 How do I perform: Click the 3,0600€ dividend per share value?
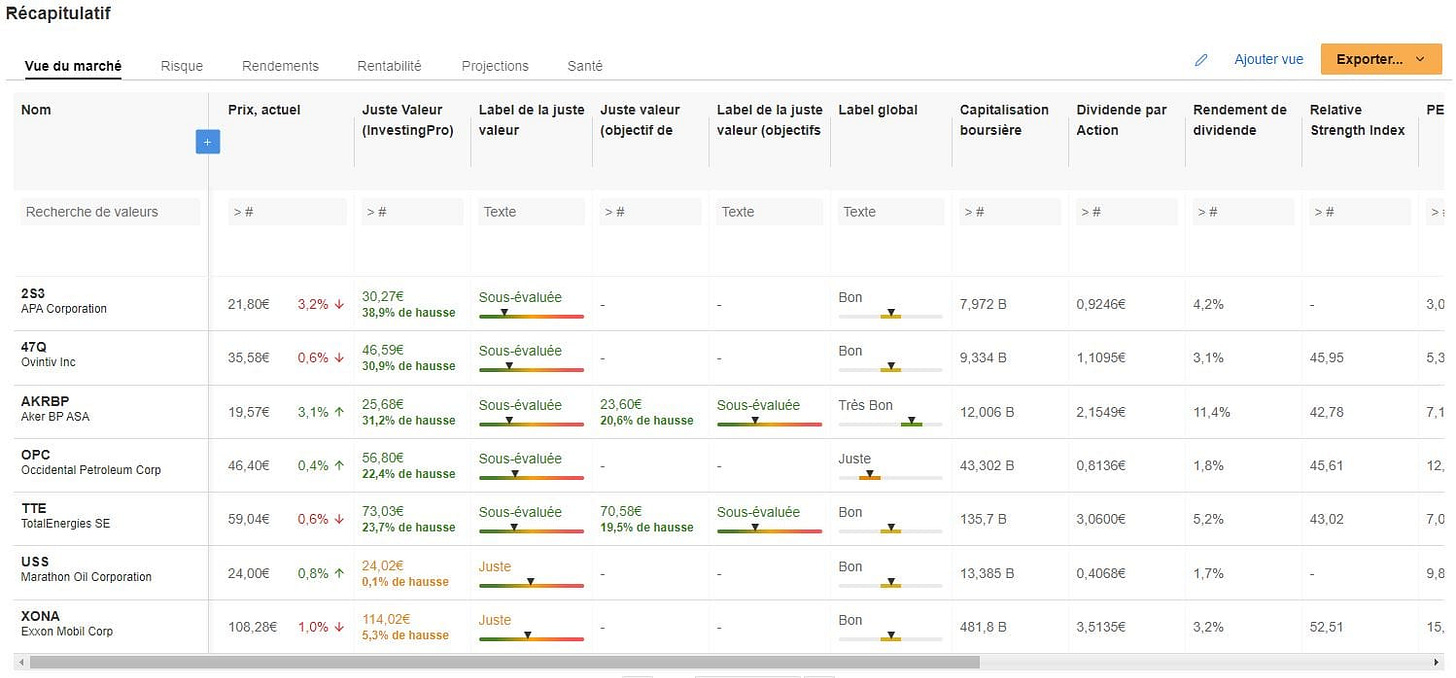[1101, 519]
